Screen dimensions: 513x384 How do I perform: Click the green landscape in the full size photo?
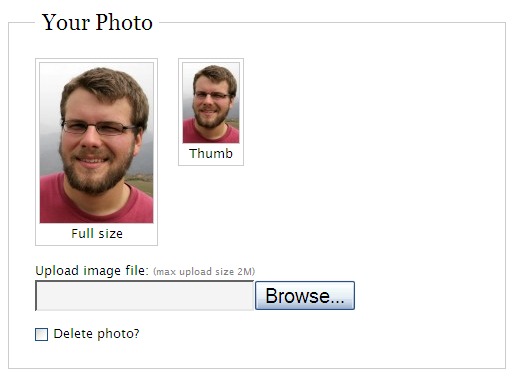pyautogui.click(x=142, y=183)
